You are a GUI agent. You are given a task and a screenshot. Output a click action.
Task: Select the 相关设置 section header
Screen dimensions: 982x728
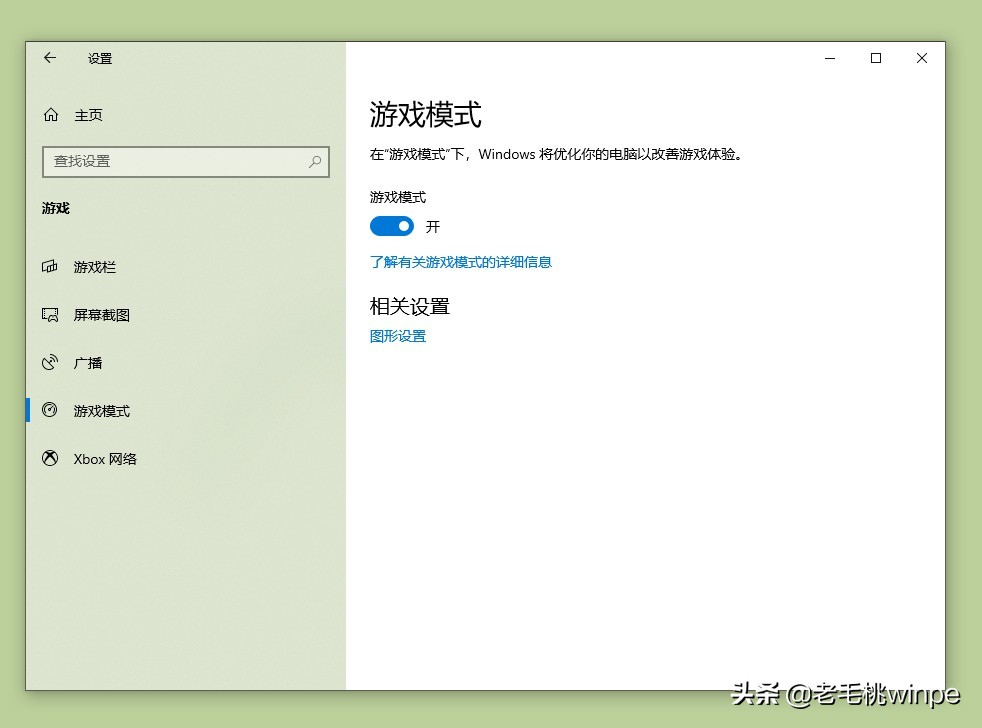pos(410,306)
